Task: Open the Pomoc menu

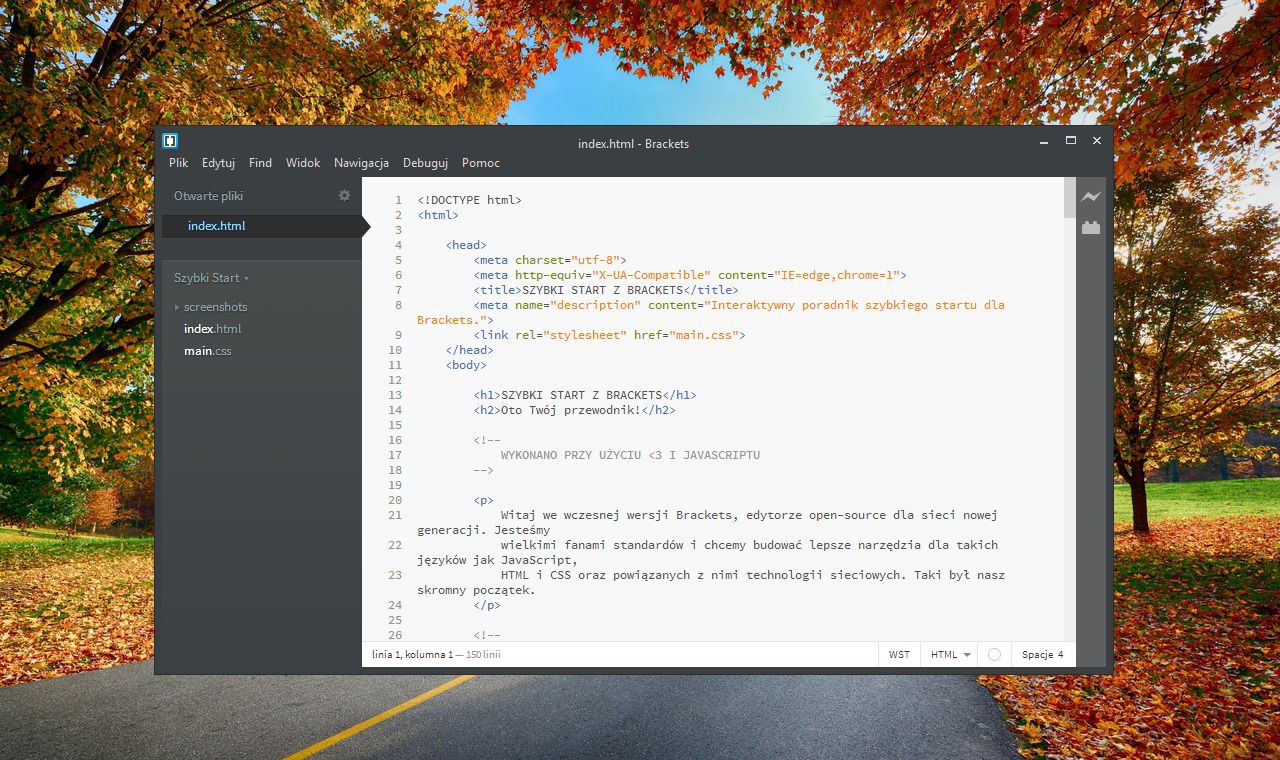Action: 481,163
